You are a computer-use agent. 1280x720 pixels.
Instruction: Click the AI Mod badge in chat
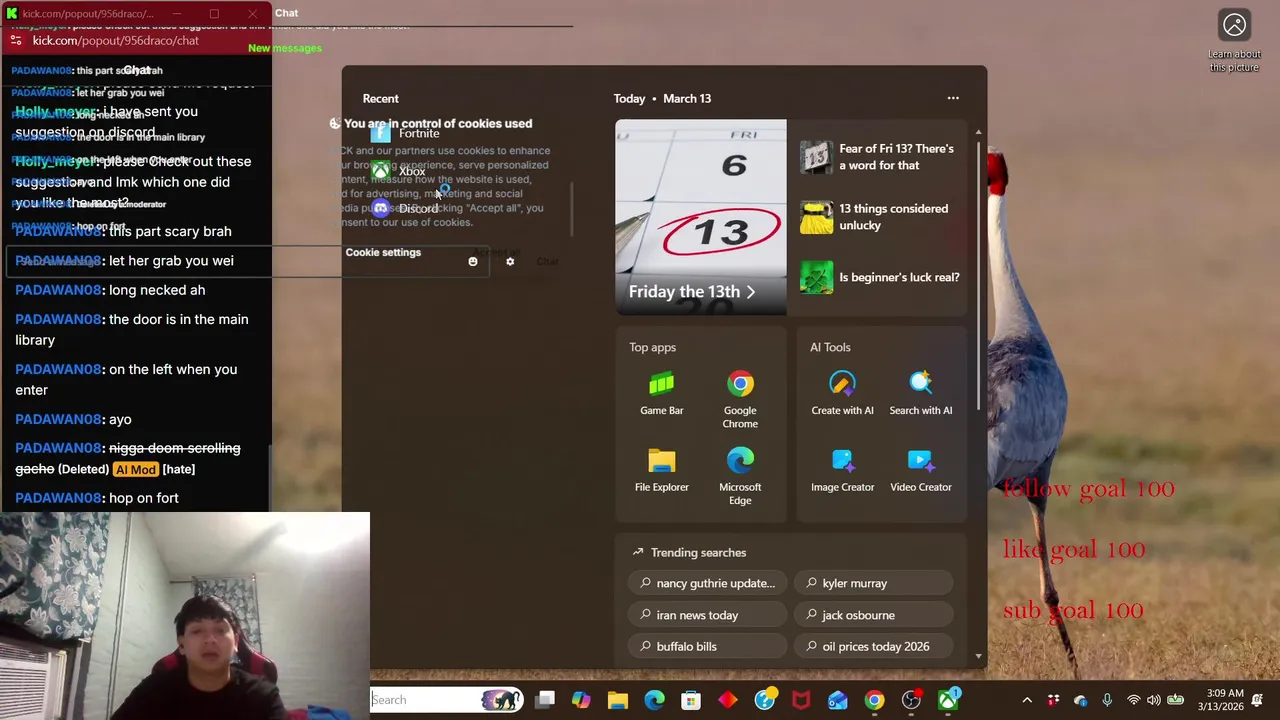pos(136,469)
